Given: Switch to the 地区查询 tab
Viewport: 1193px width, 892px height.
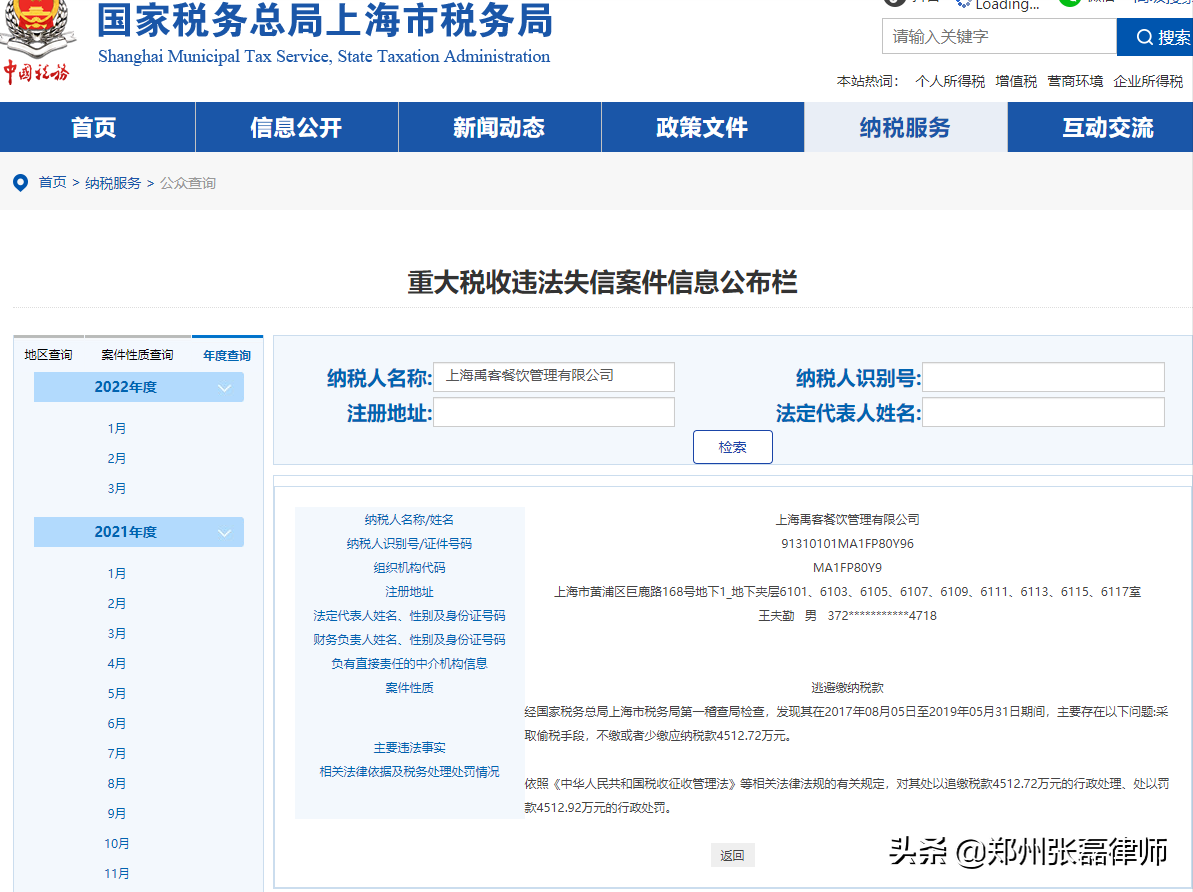Looking at the screenshot, I should coord(48,354).
